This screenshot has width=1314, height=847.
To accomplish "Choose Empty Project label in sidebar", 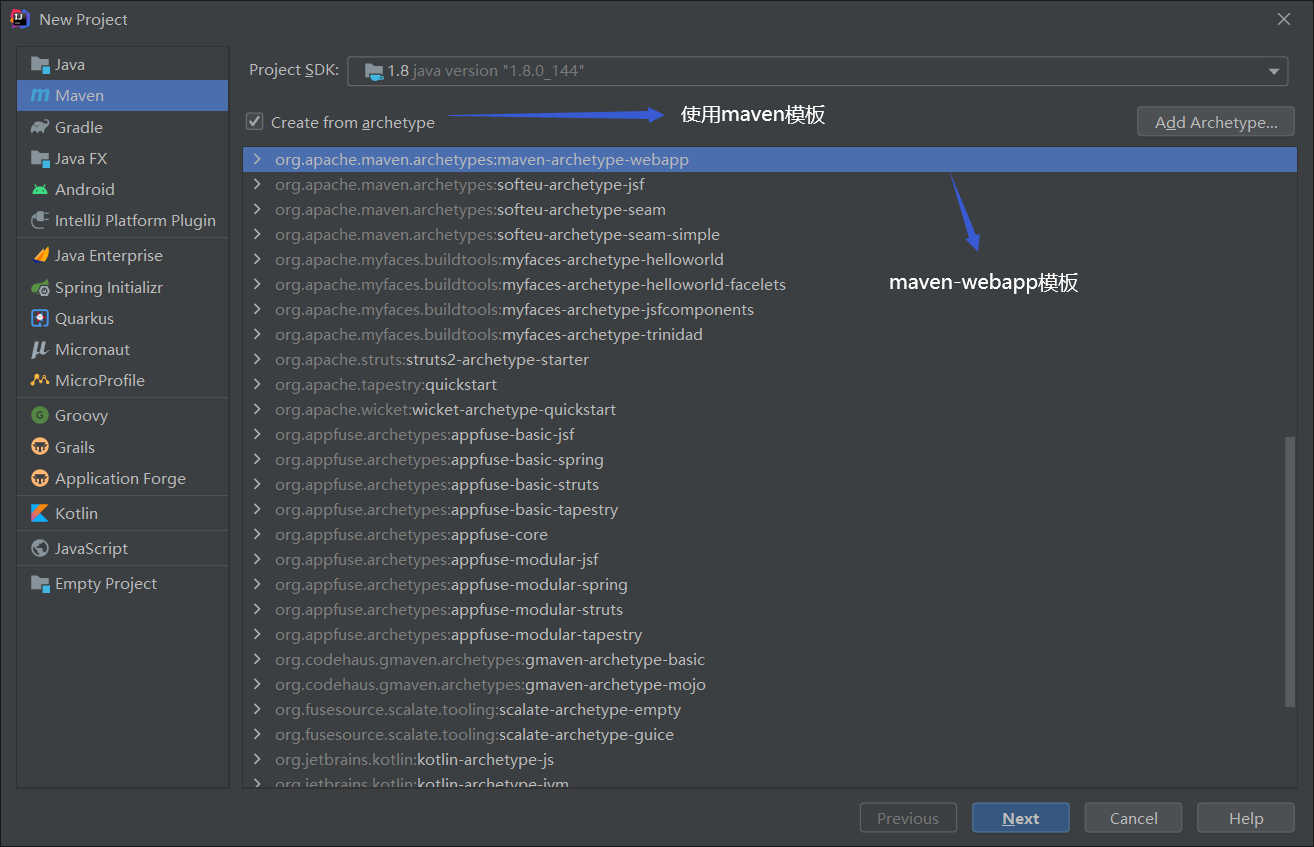I will coord(106,583).
